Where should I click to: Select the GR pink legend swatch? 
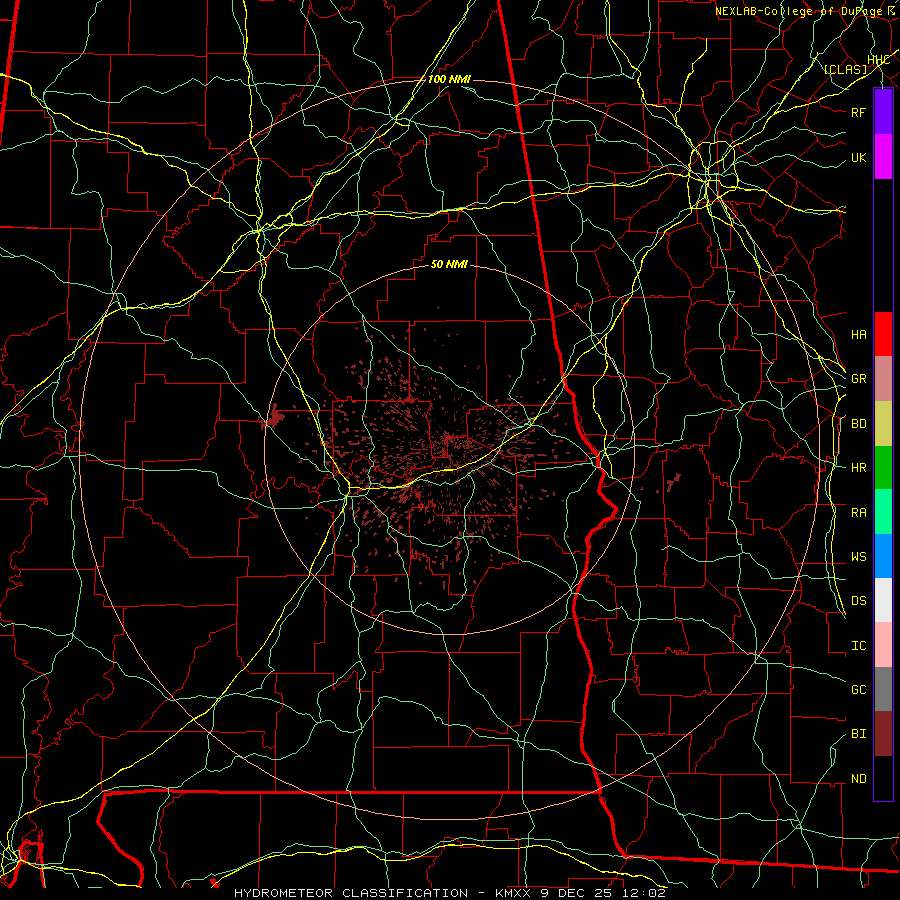click(x=883, y=379)
